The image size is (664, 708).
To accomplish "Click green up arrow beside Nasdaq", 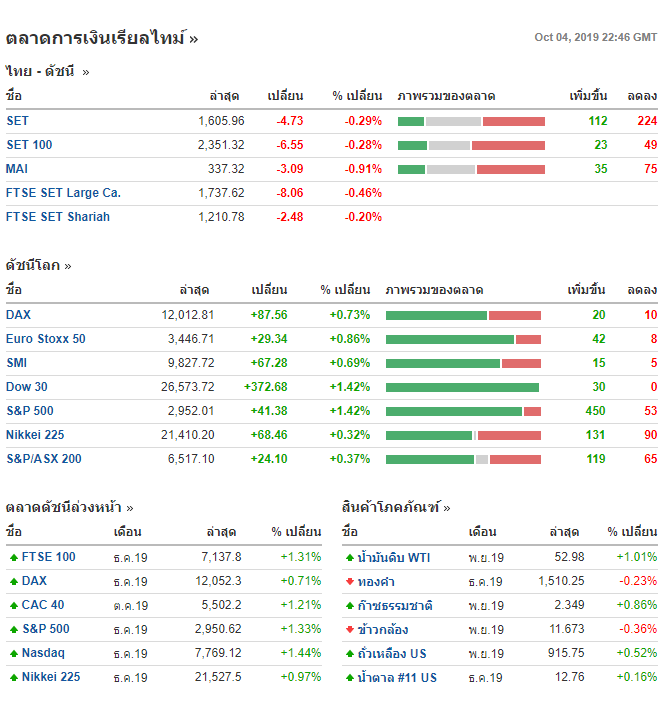I will pyautogui.click(x=14, y=653).
